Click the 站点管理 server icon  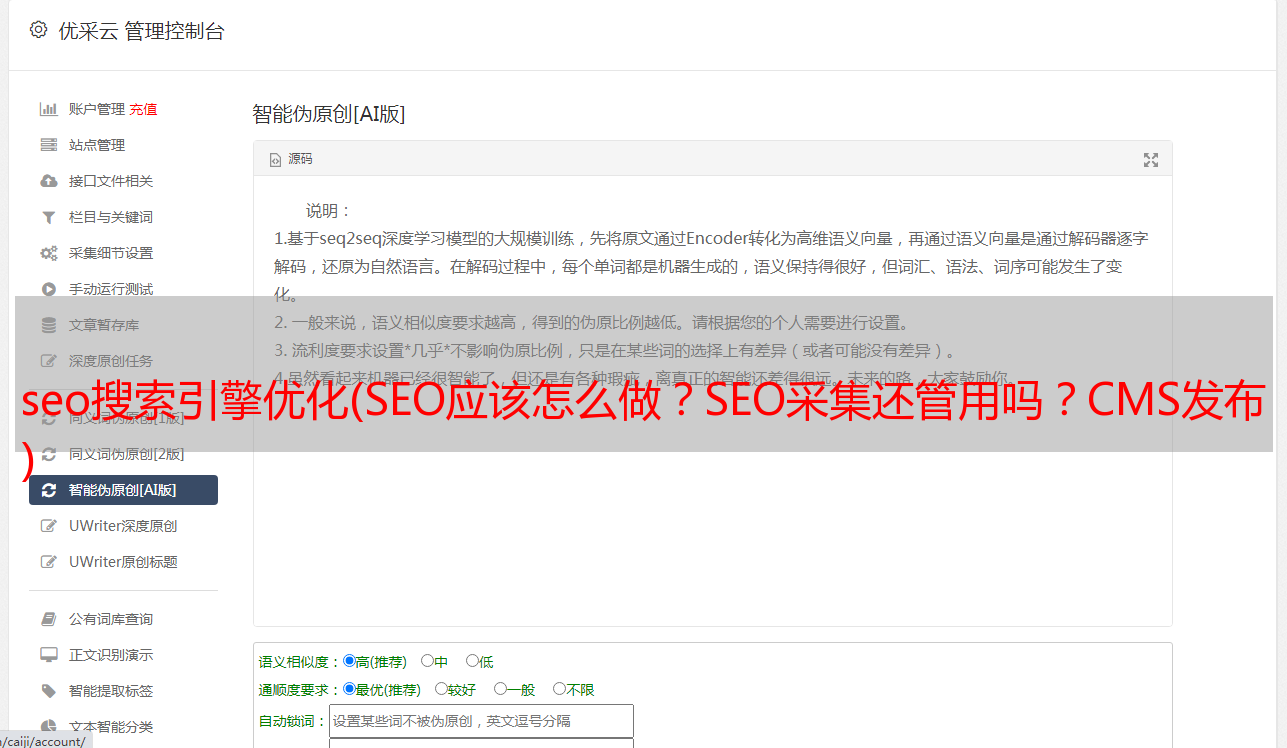[x=48, y=145]
